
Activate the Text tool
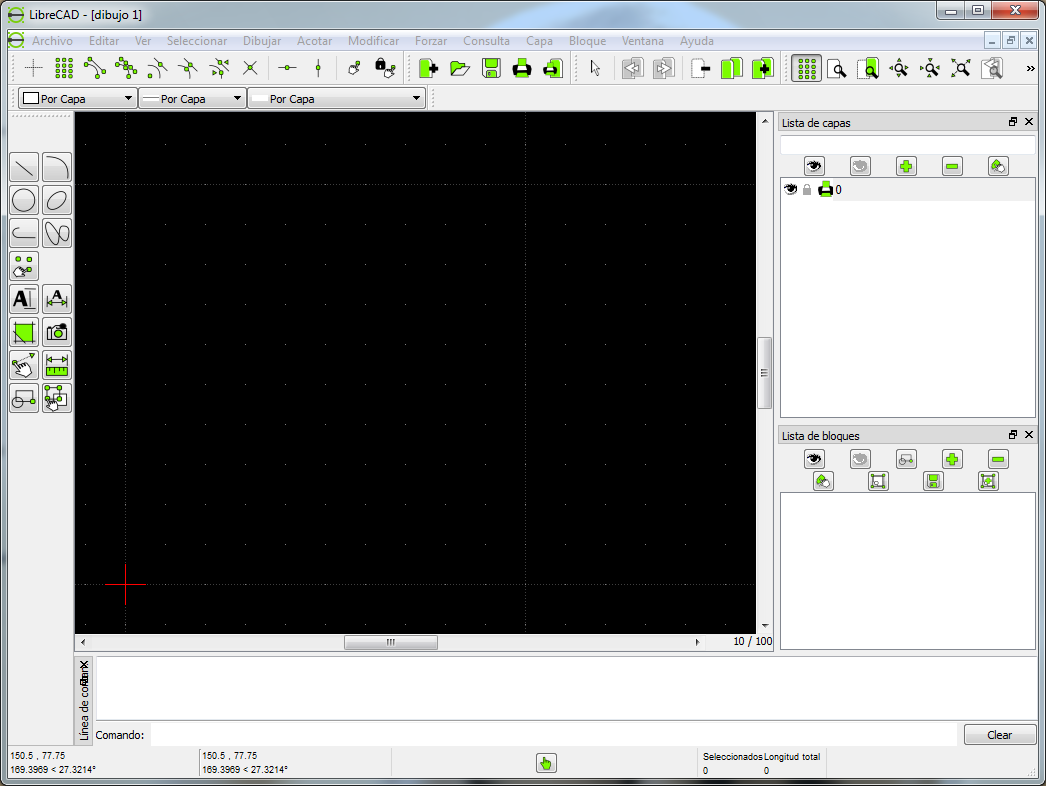pyautogui.click(x=23, y=298)
